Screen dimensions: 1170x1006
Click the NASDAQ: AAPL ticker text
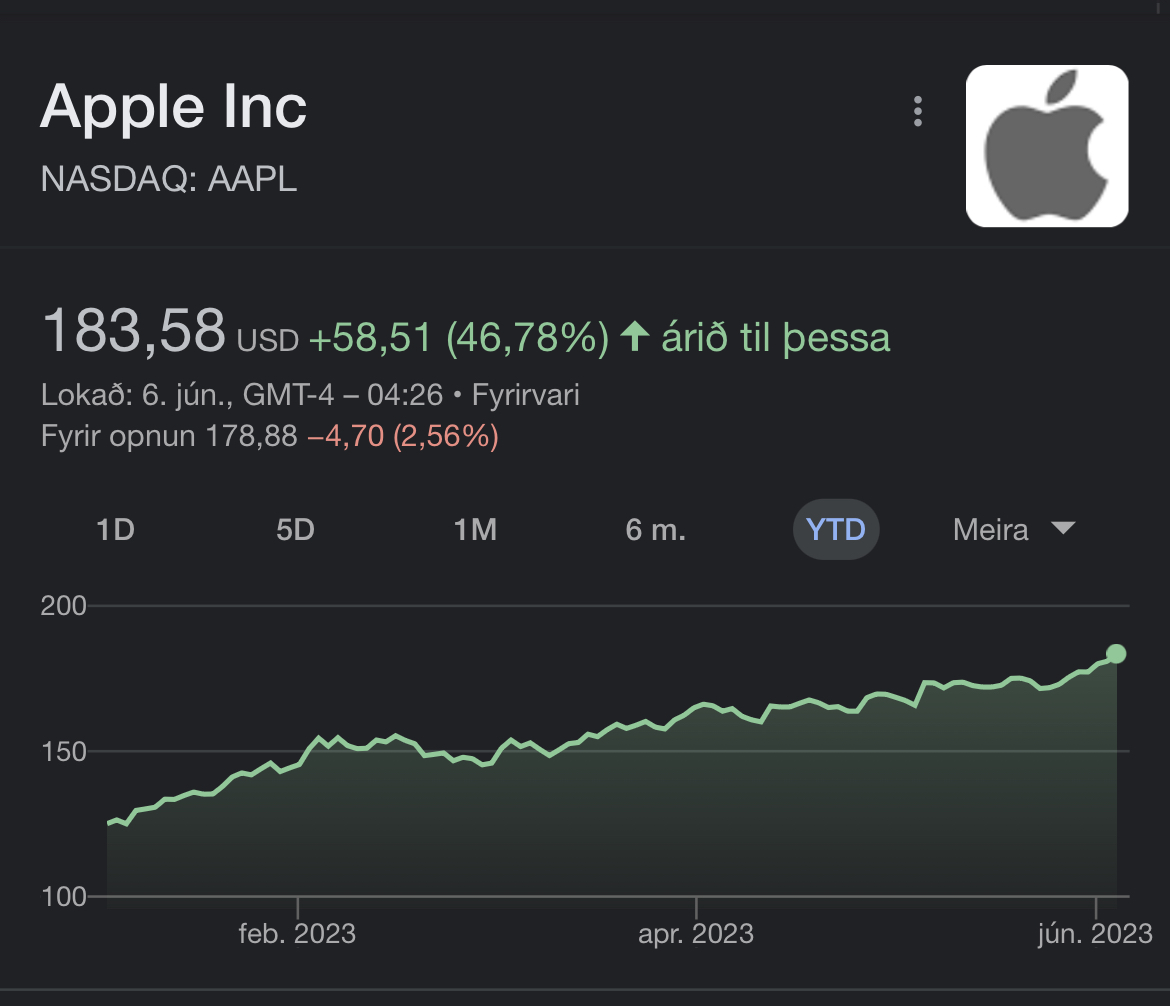coord(169,179)
